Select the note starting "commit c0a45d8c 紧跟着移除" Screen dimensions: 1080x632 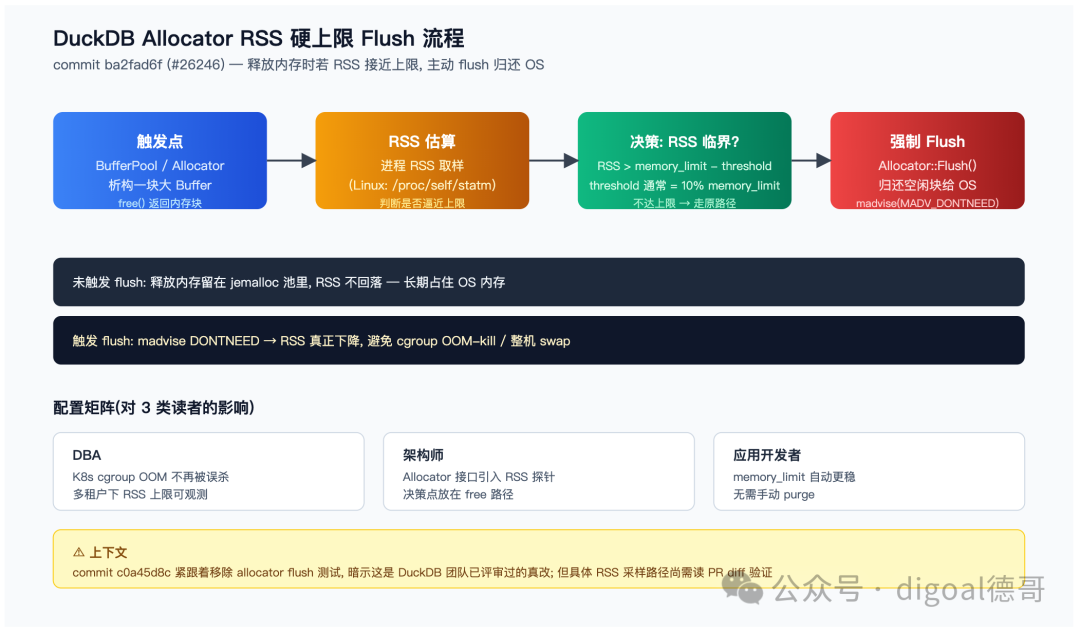[422, 573]
